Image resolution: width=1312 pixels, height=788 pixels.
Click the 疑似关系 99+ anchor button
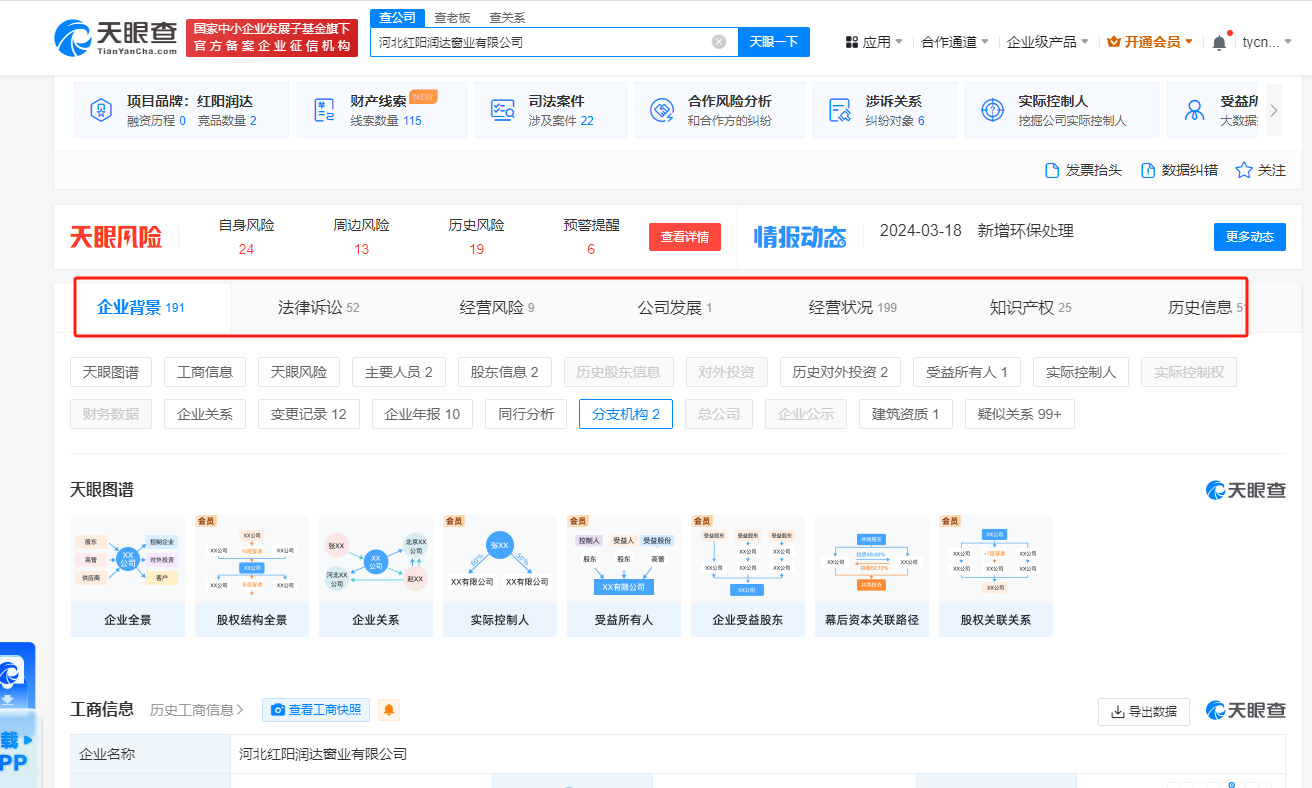click(1020, 414)
